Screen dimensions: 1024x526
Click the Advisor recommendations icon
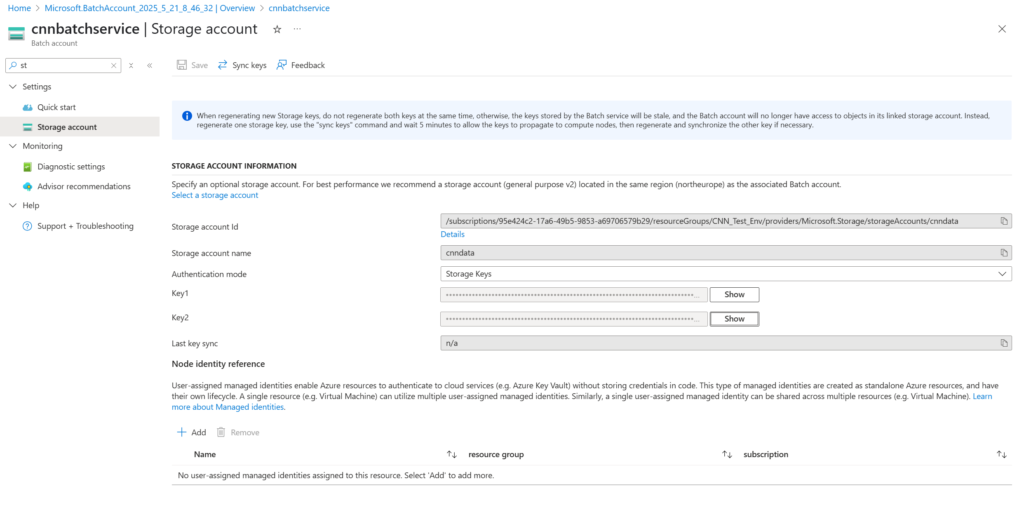pos(27,186)
